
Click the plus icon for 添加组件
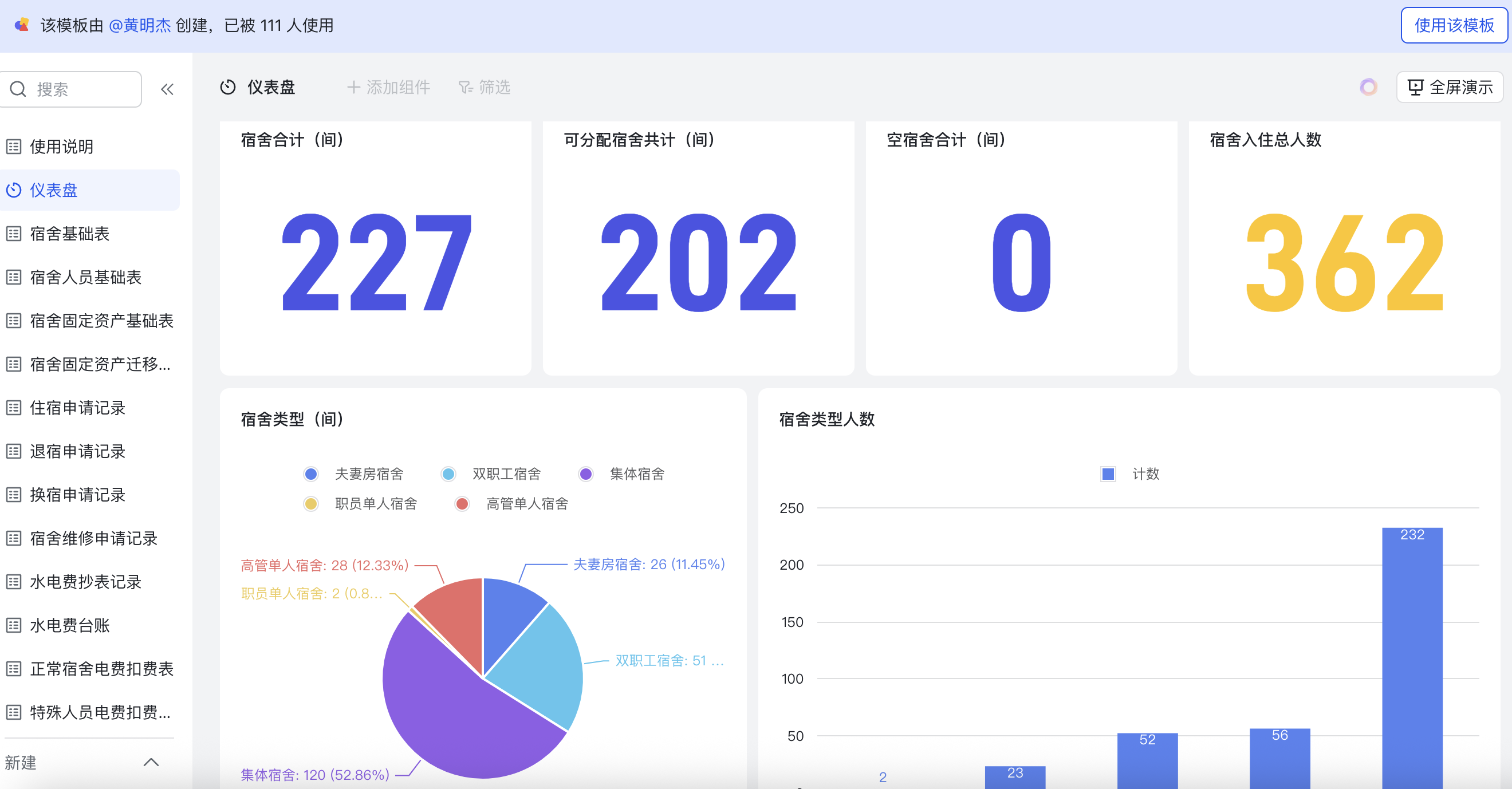pyautogui.click(x=353, y=88)
